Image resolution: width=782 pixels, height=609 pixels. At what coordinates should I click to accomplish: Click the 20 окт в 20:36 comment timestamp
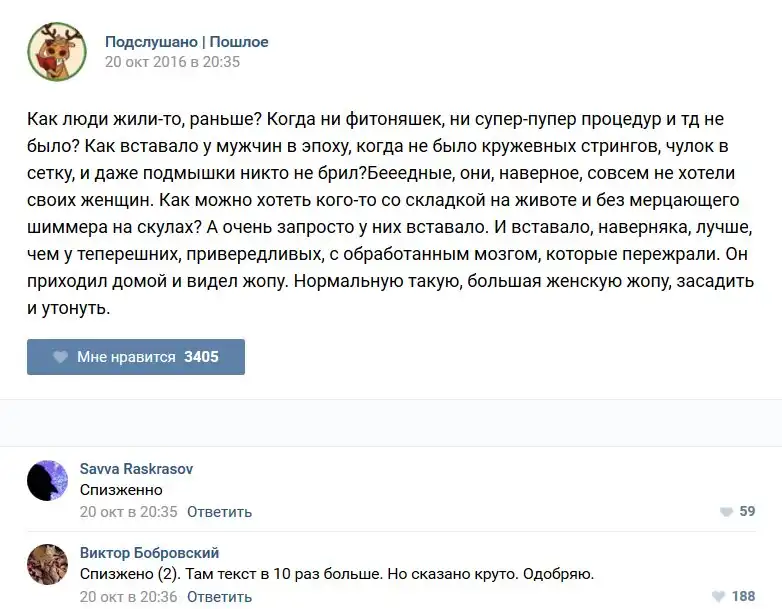coord(128,597)
